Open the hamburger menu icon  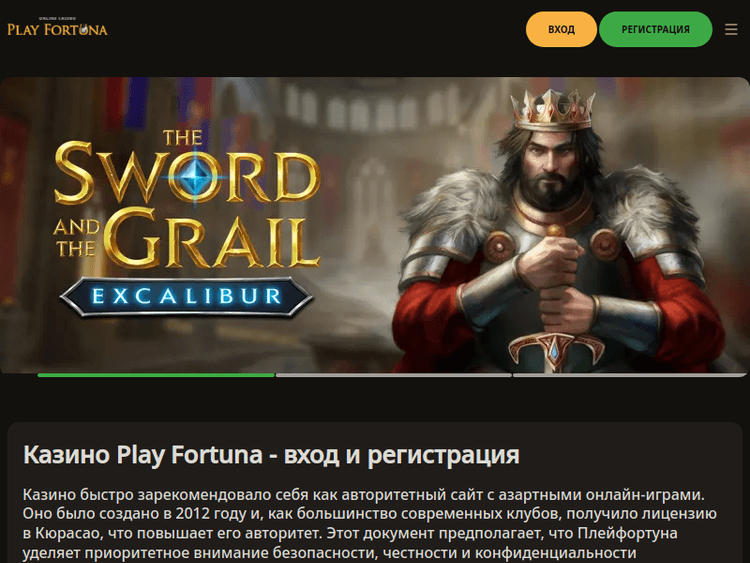click(x=730, y=30)
